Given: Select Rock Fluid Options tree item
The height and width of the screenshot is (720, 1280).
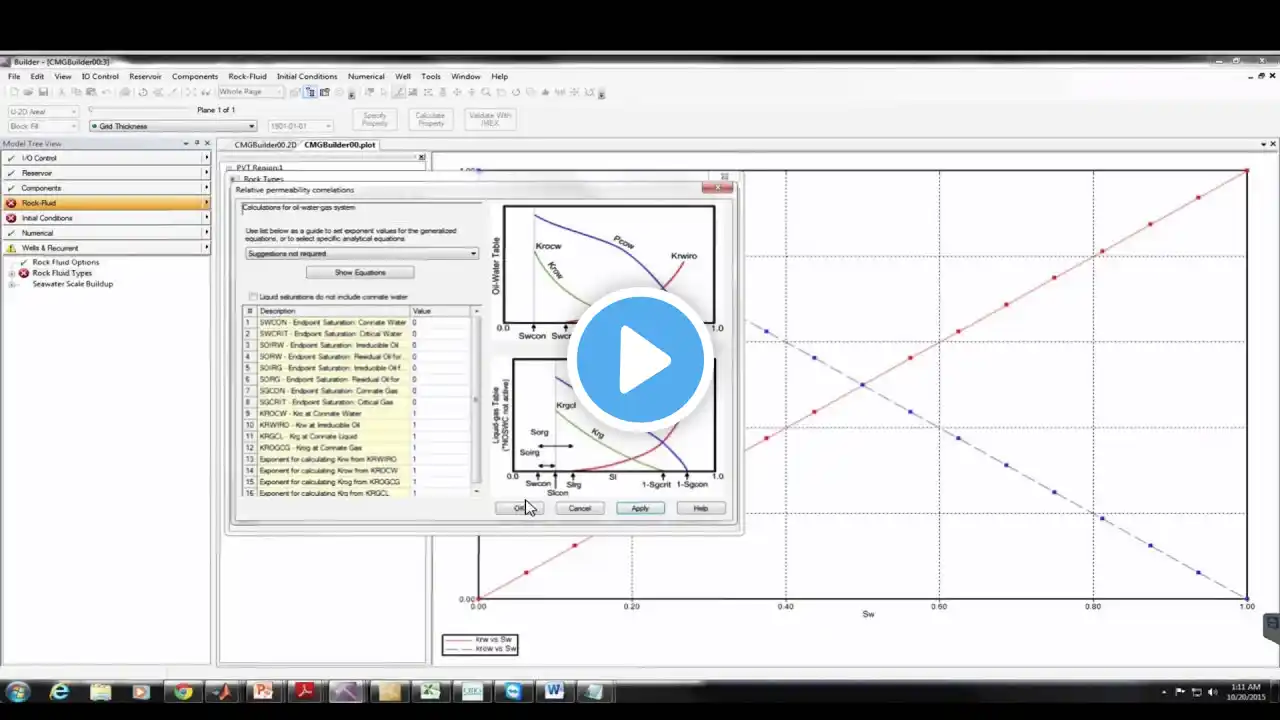Looking at the screenshot, I should 66,262.
